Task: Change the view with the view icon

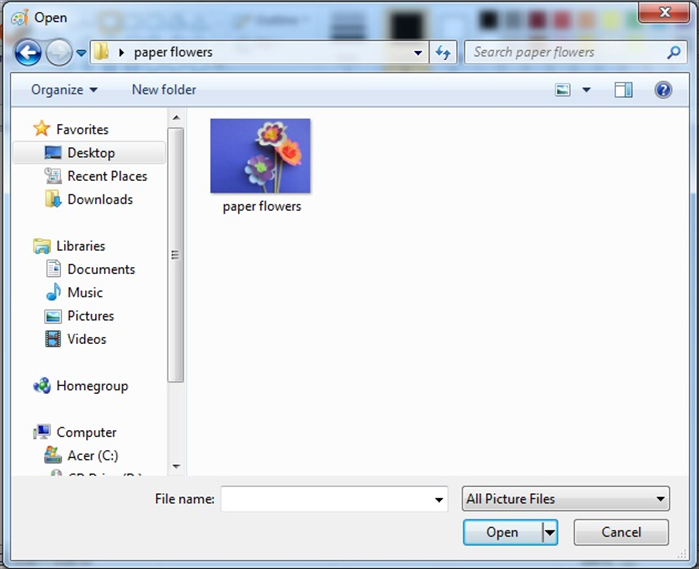Action: coord(563,90)
